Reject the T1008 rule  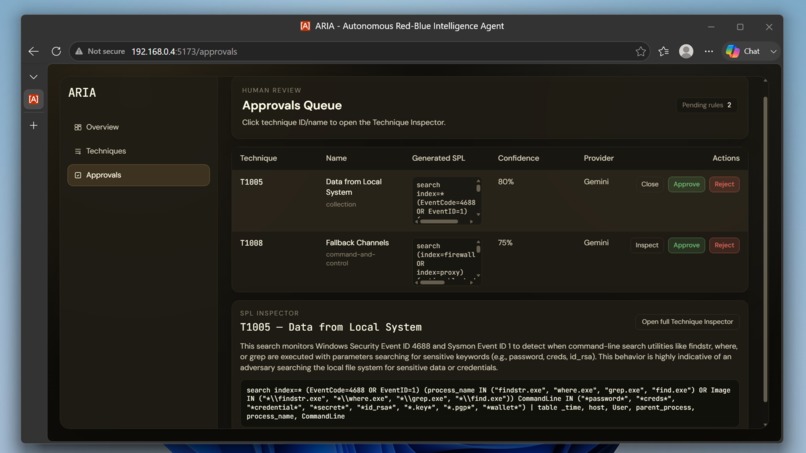pos(724,245)
